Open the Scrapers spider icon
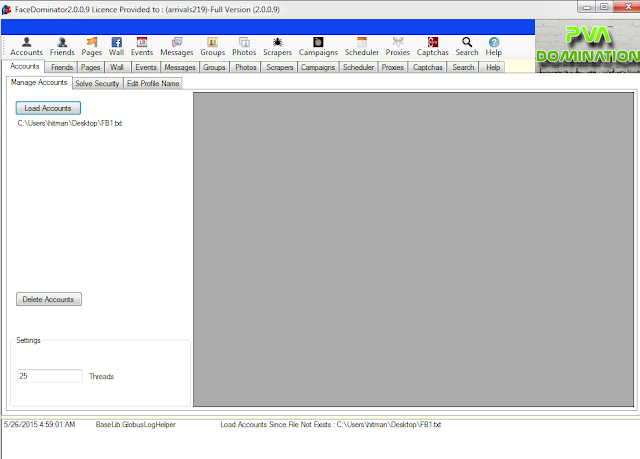The width and height of the screenshot is (640, 459). click(278, 47)
